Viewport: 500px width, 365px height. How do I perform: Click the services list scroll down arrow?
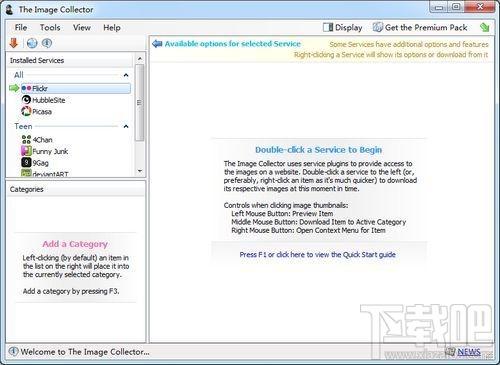click(x=140, y=171)
